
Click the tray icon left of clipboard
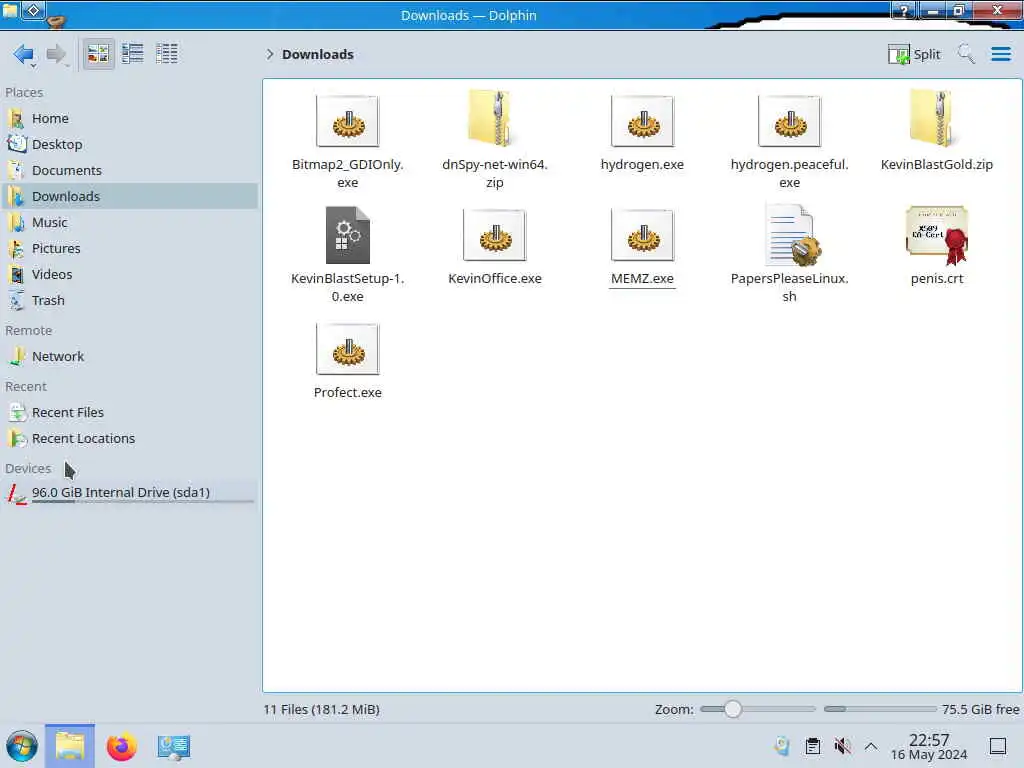click(782, 746)
